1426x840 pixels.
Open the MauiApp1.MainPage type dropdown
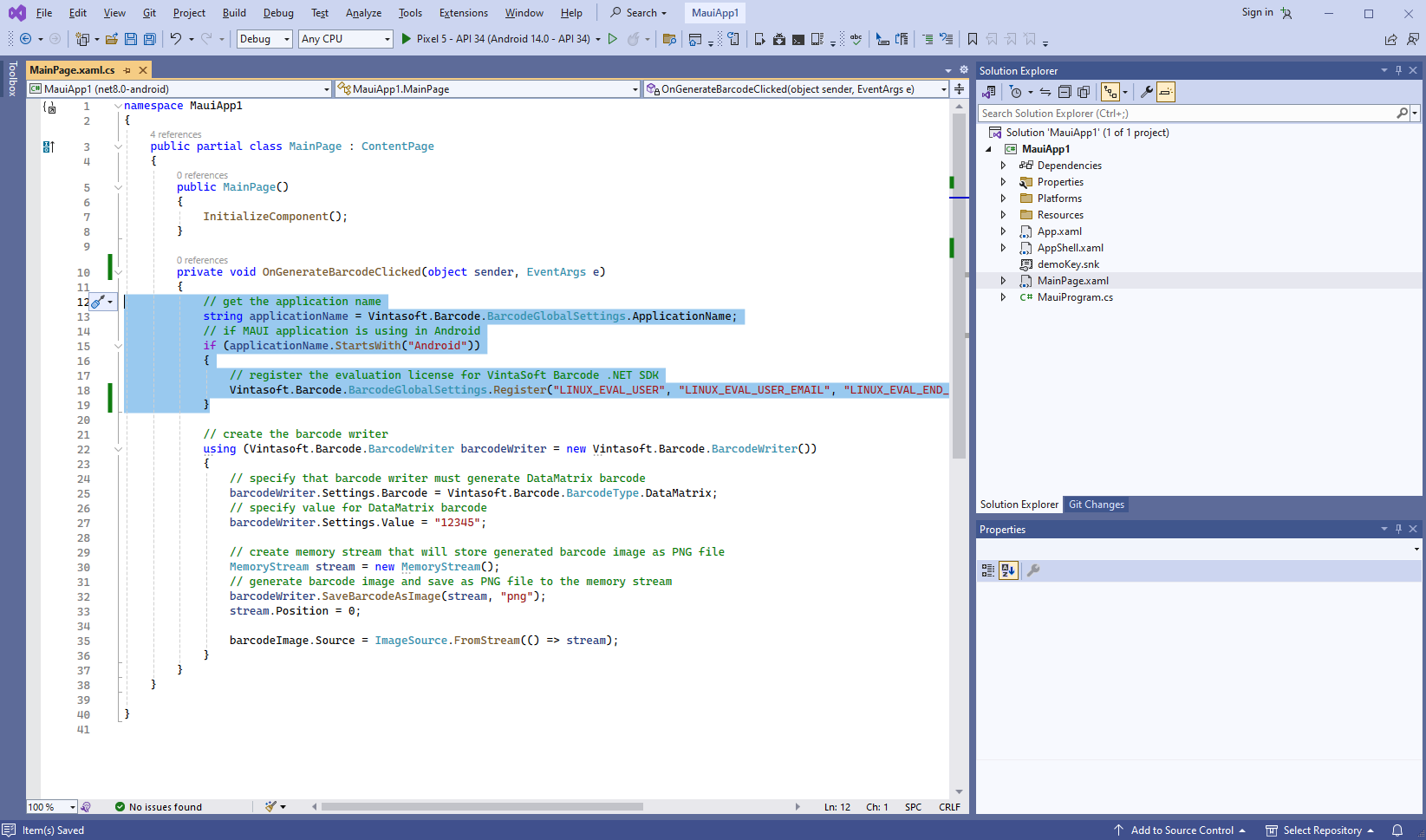[487, 89]
